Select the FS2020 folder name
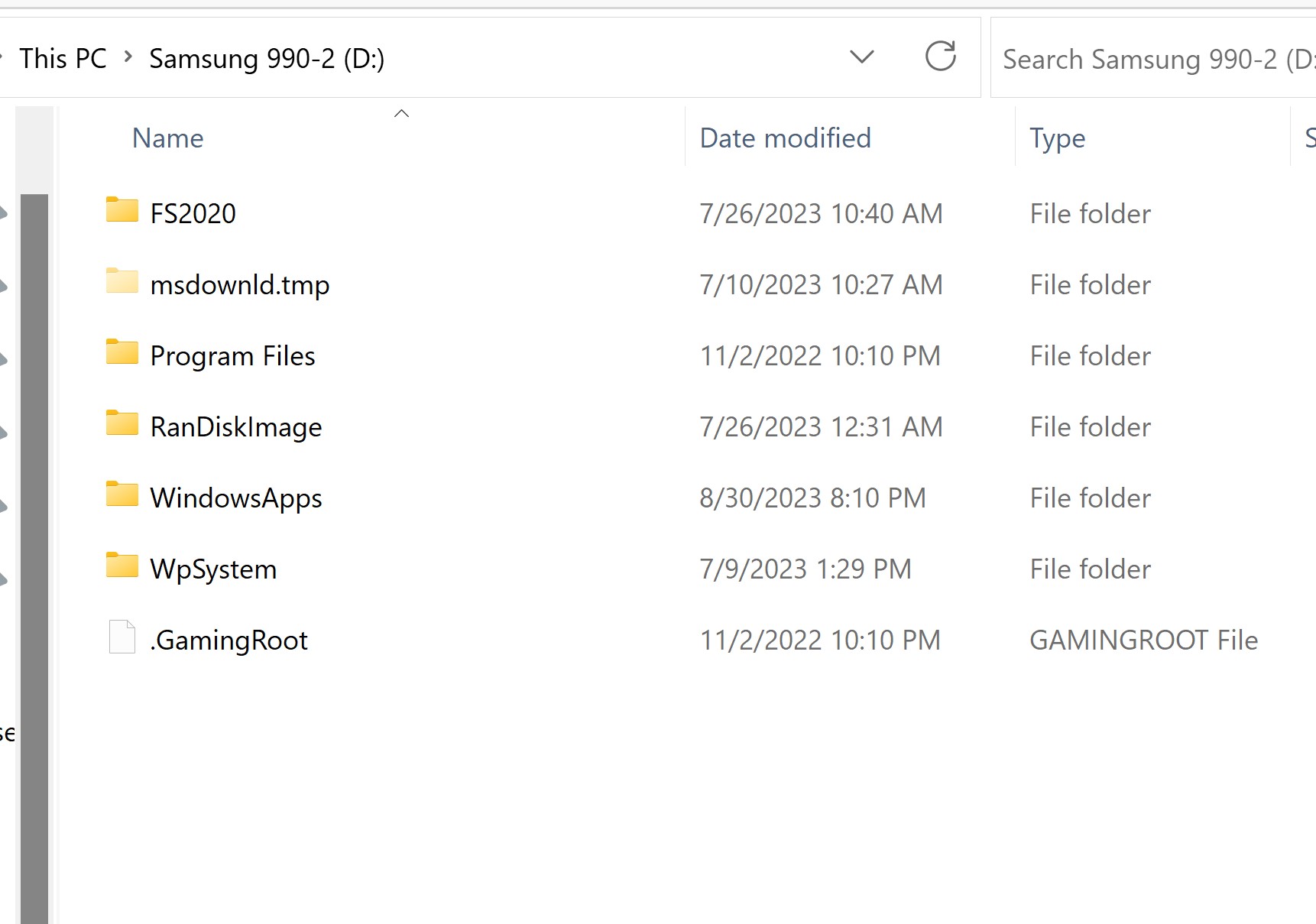This screenshot has height=924, width=1316. (x=193, y=213)
